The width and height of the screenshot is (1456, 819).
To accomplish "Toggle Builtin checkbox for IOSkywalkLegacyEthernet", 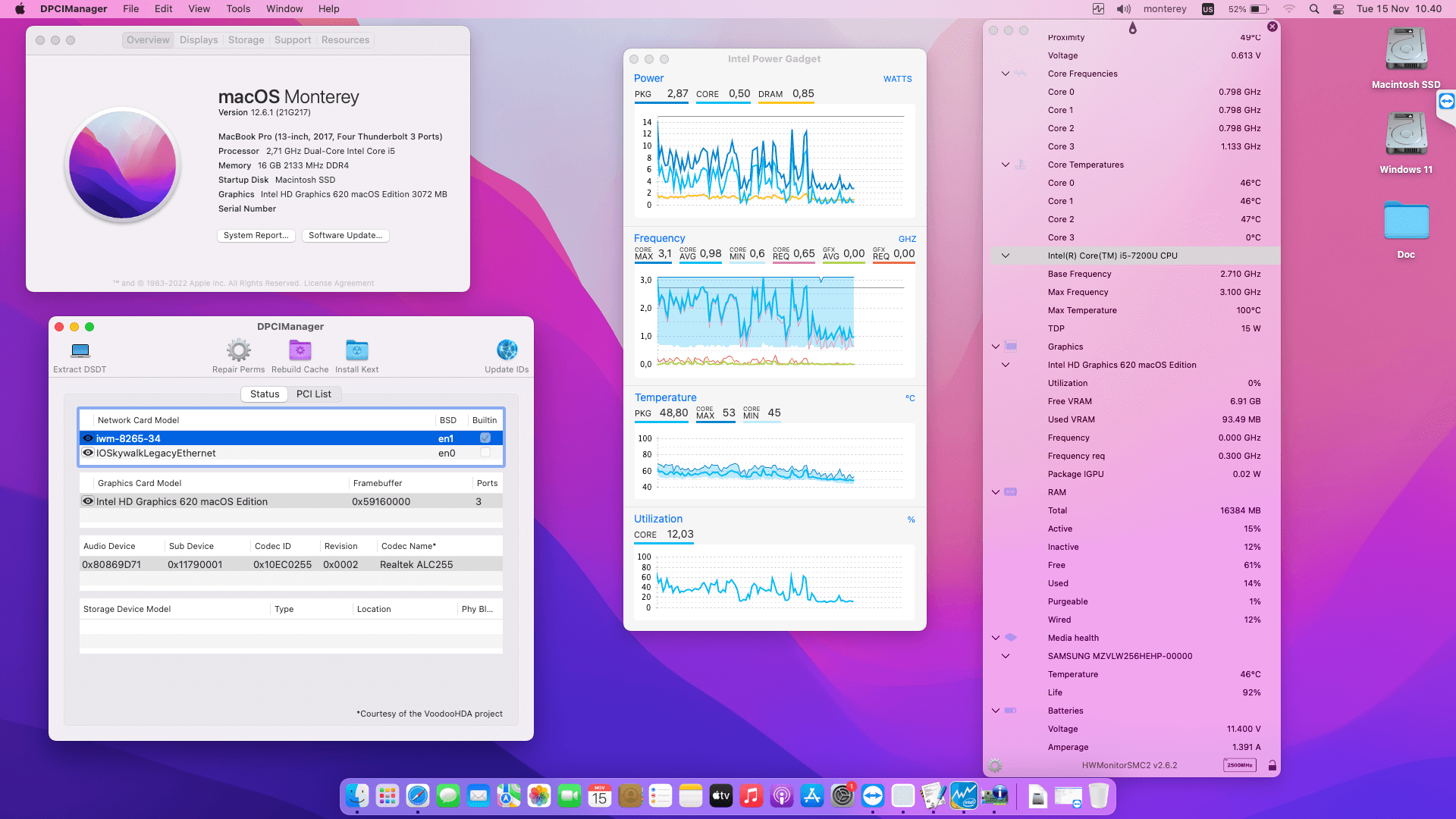I will pyautogui.click(x=485, y=453).
